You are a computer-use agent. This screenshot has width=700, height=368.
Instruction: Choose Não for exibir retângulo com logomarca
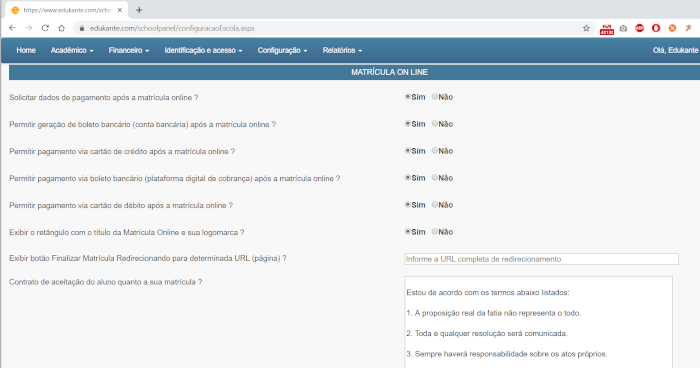434,231
